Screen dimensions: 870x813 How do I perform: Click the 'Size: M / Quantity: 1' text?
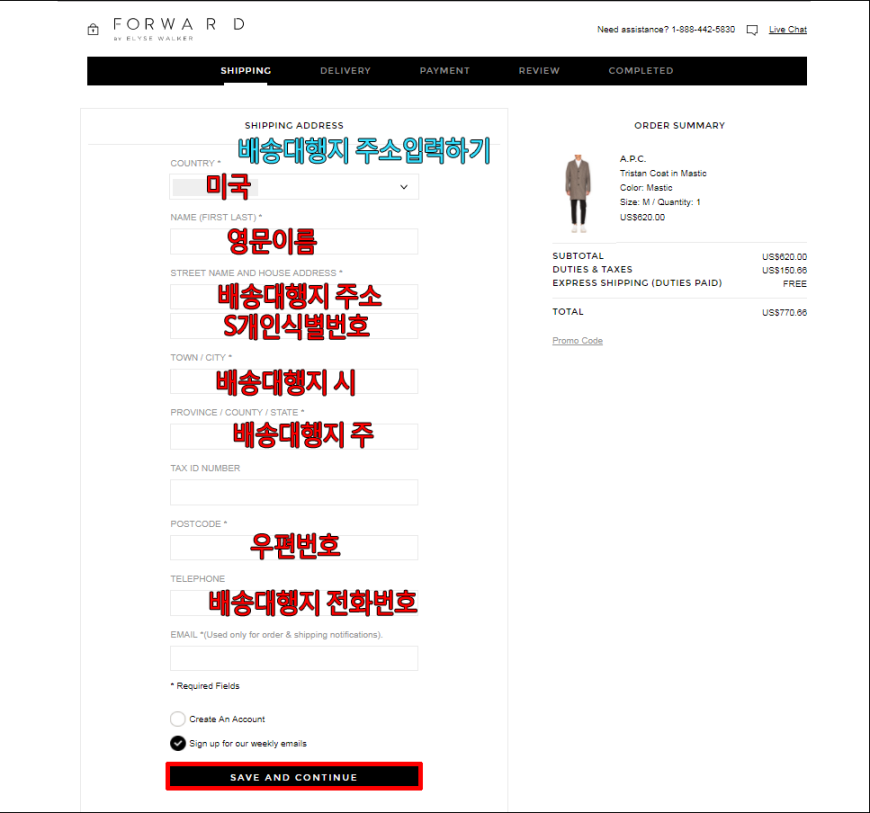click(660, 202)
